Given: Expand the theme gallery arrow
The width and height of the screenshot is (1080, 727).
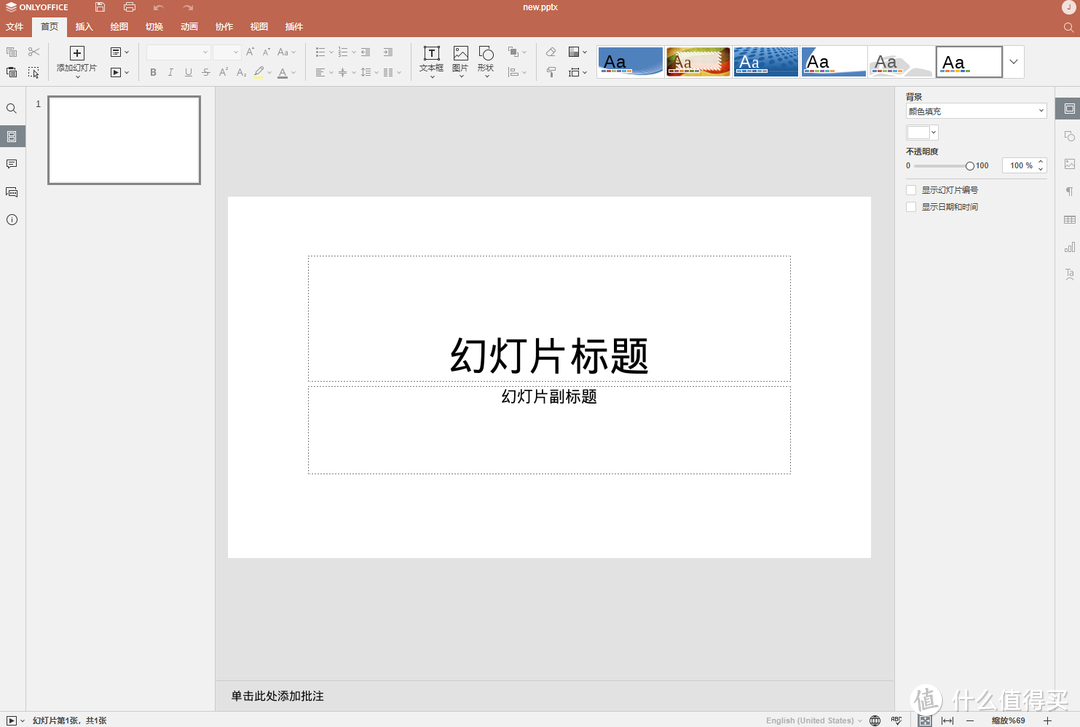Looking at the screenshot, I should coord(1013,61).
